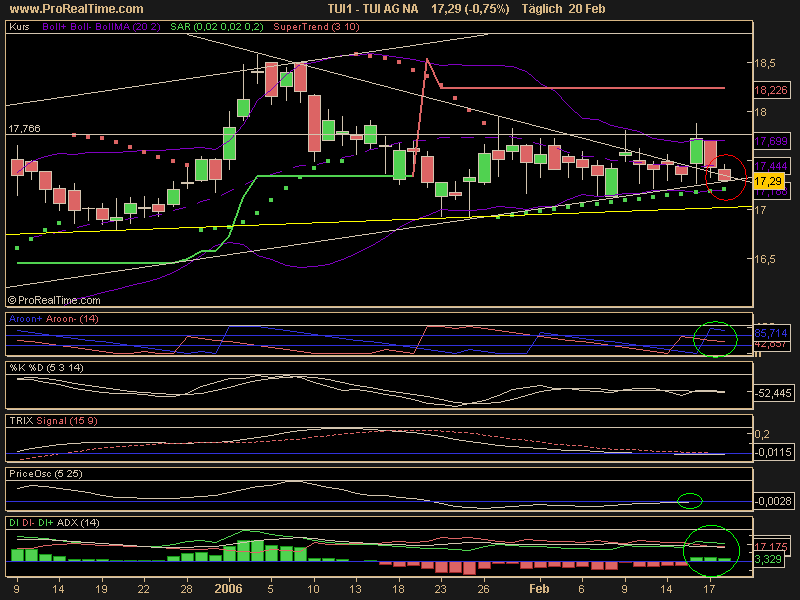Click the 17,175 ADX panel value tag
Viewport: 800px width, 600px height.
tap(771, 546)
